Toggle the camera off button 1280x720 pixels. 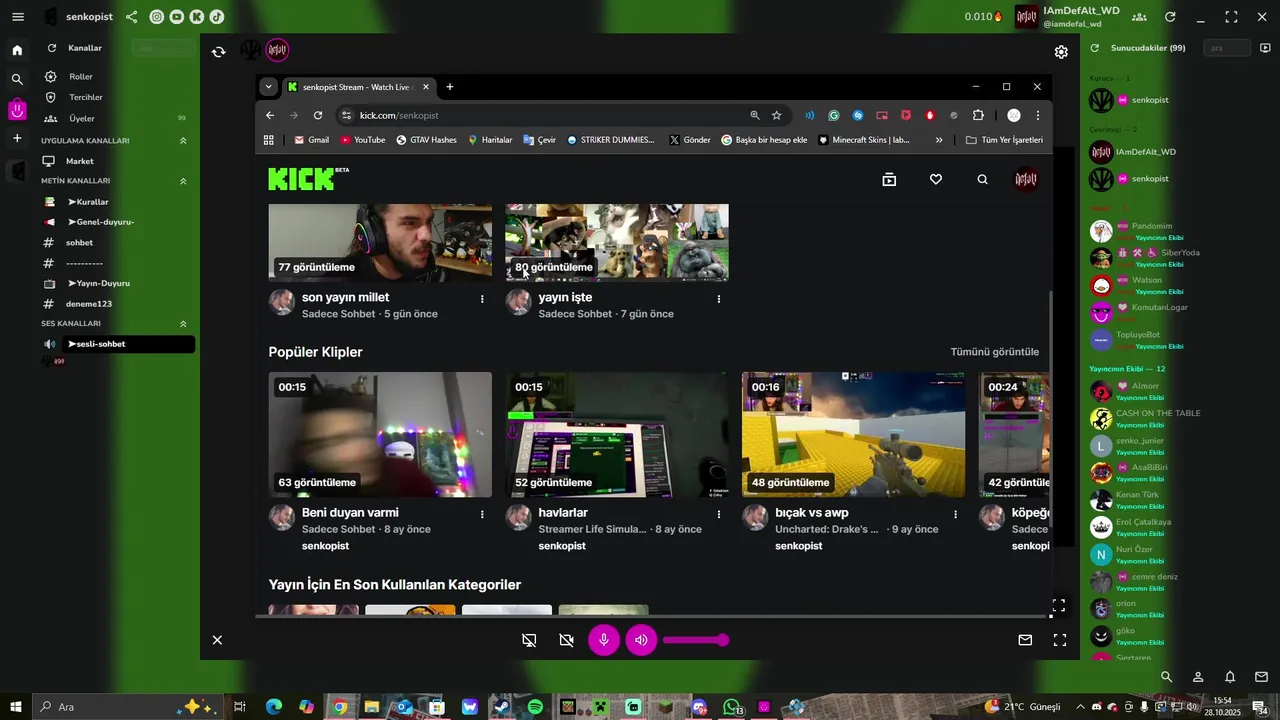tap(567, 640)
